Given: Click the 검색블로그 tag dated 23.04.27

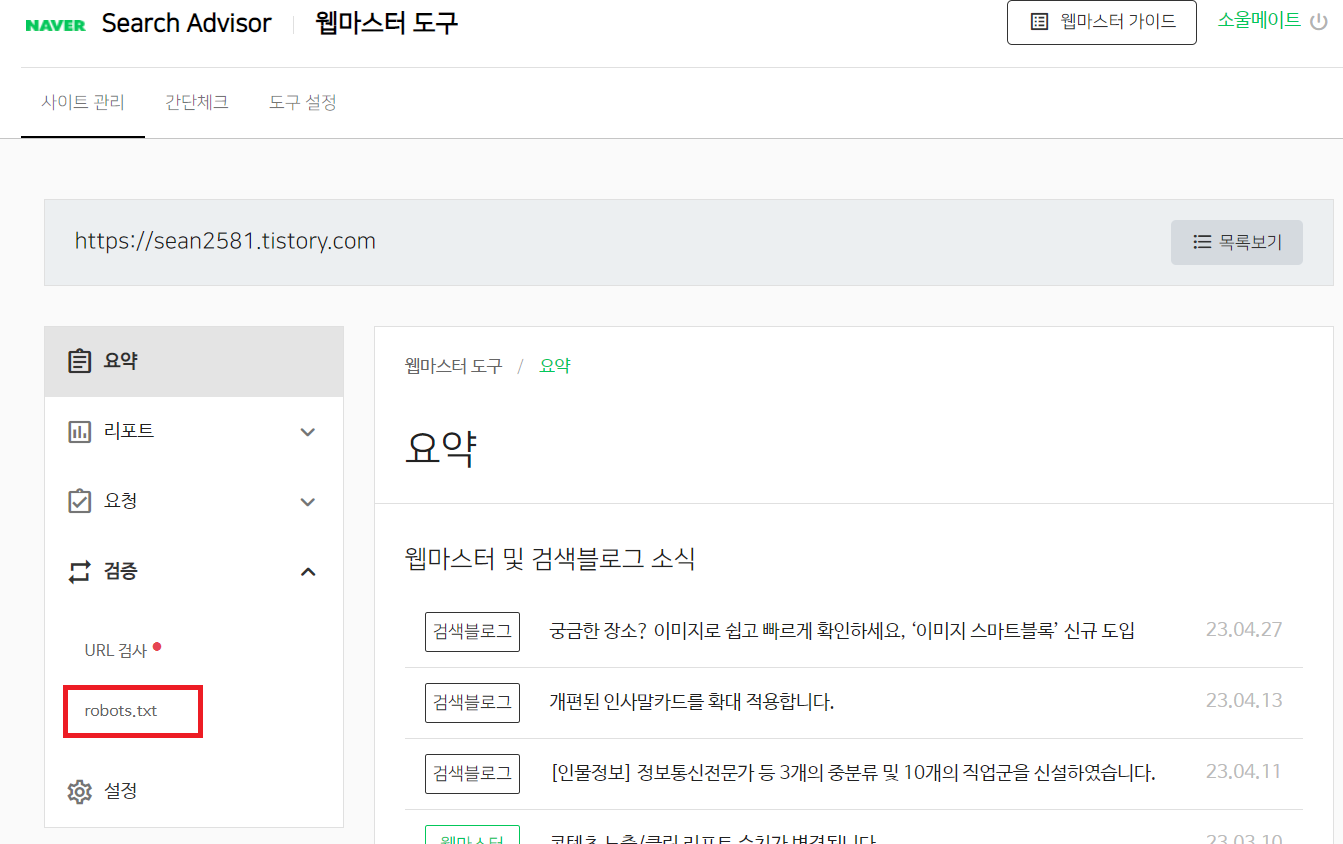Looking at the screenshot, I should point(472,631).
